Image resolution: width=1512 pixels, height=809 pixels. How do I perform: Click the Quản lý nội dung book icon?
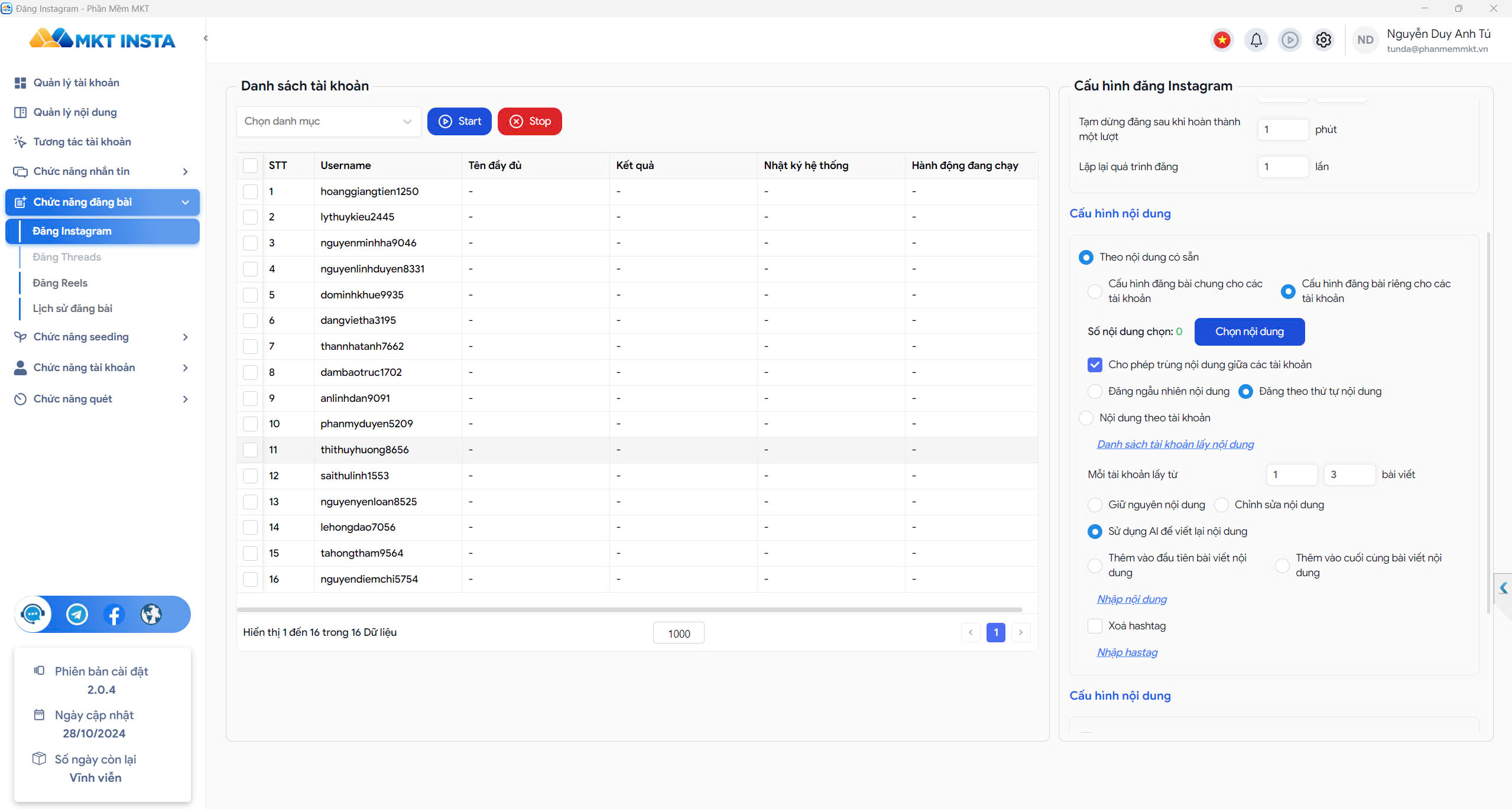pyautogui.click(x=20, y=112)
